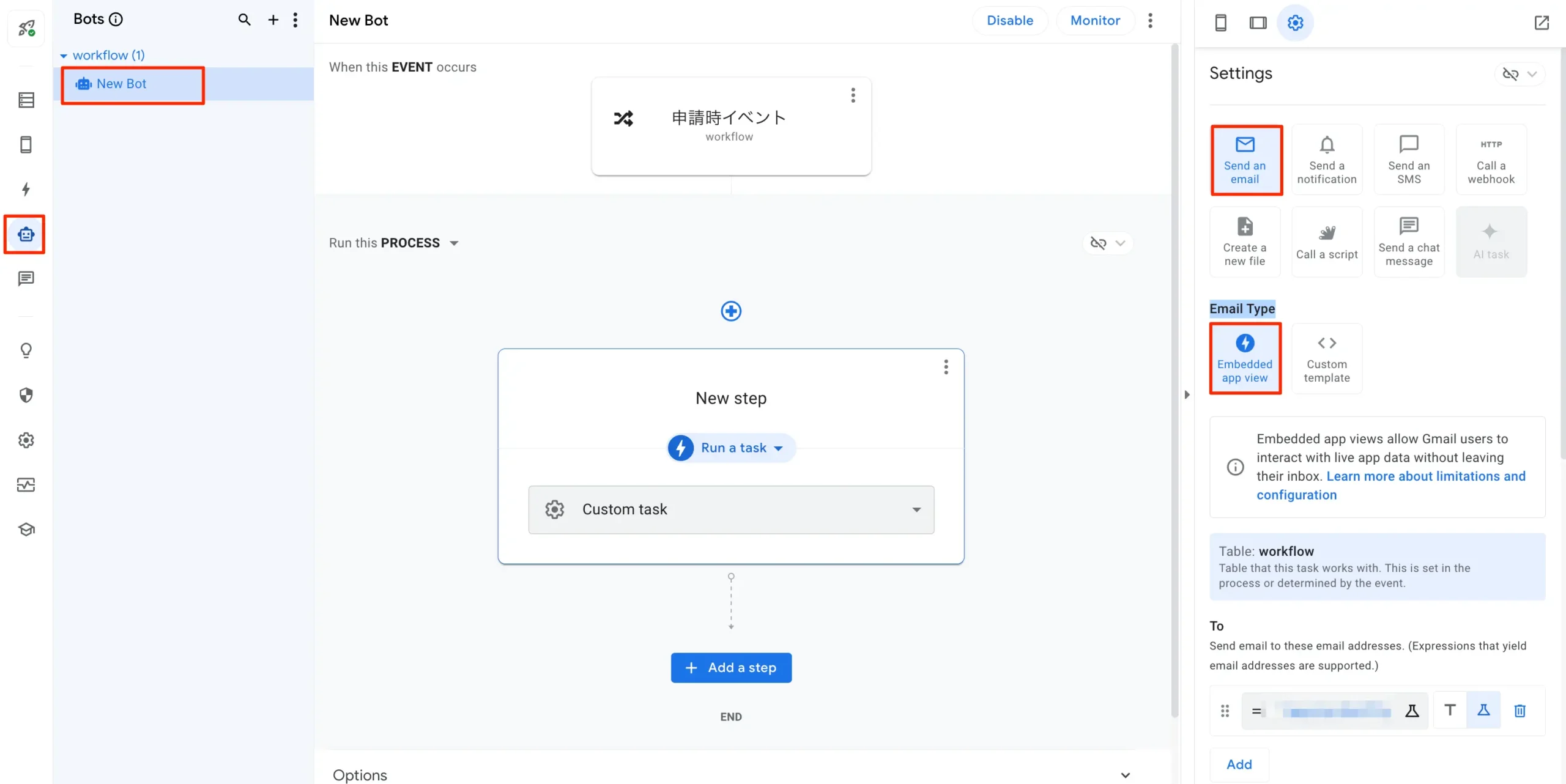
Task: Select the Create a new file task
Action: click(x=1244, y=242)
